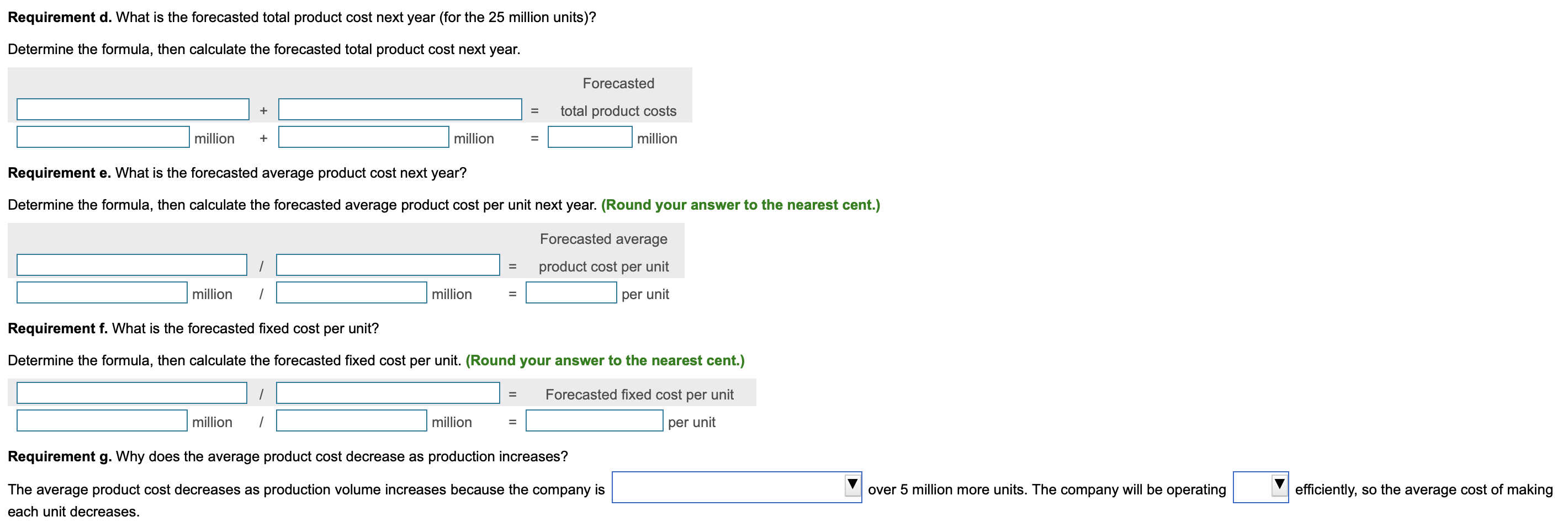
Task: Click denominator million field in Requirement f
Action: (351, 420)
